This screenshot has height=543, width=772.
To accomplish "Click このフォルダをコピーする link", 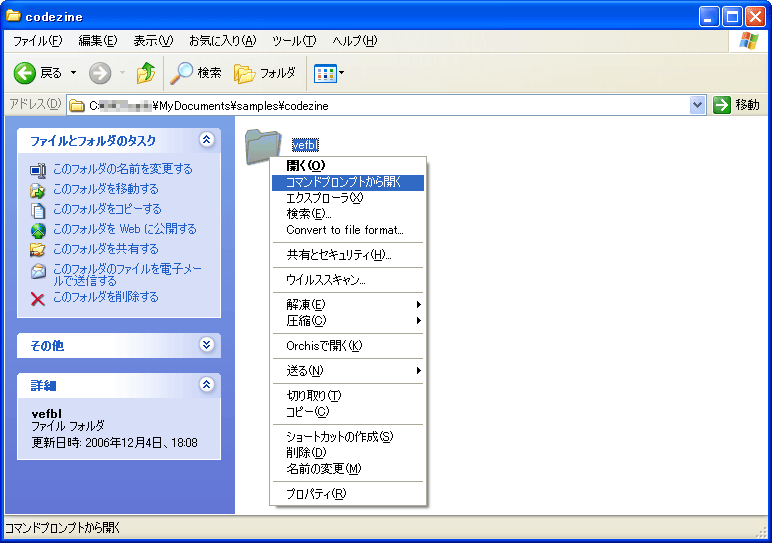I will point(107,209).
